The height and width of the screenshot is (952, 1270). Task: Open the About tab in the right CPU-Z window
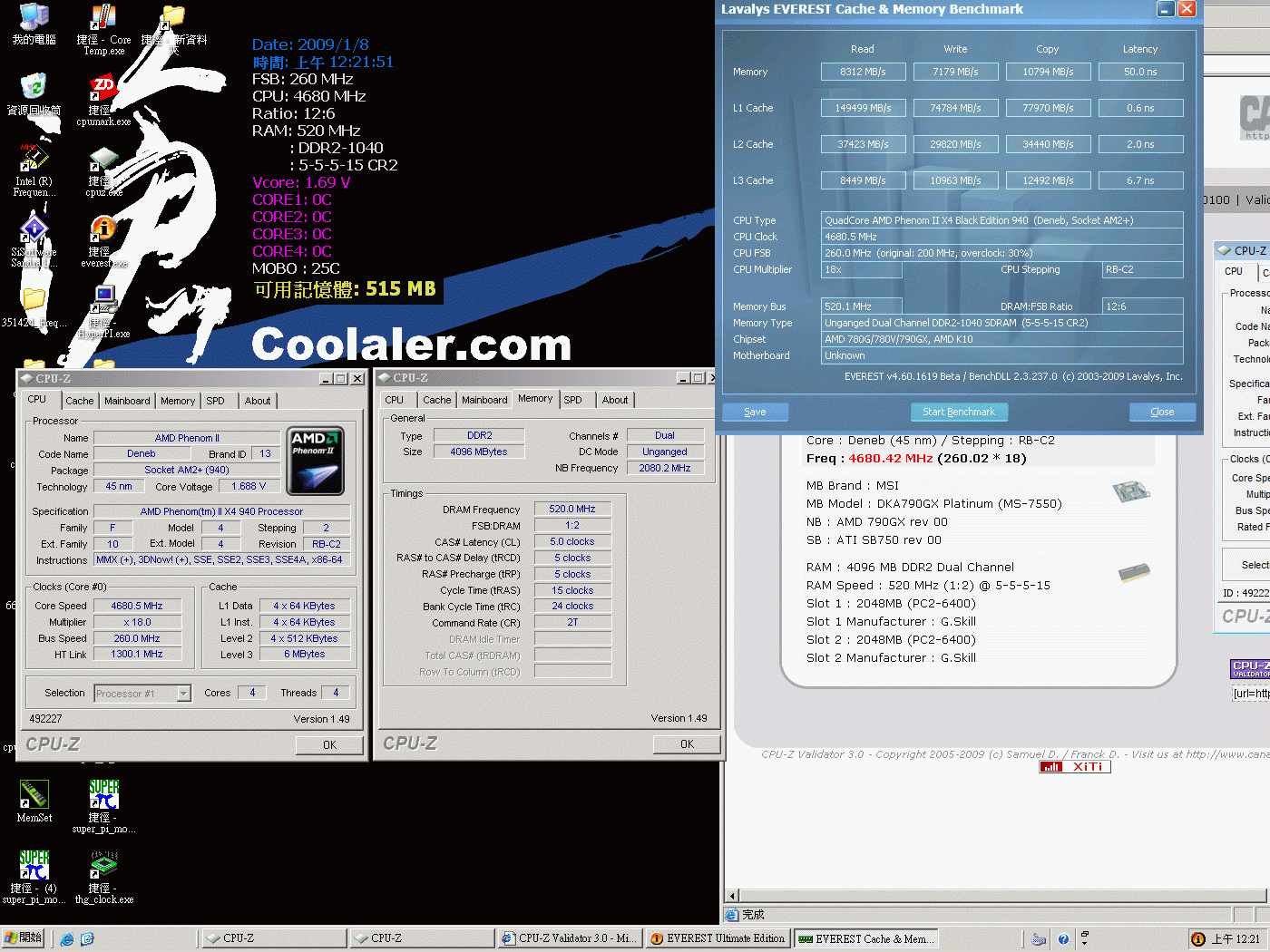click(615, 400)
